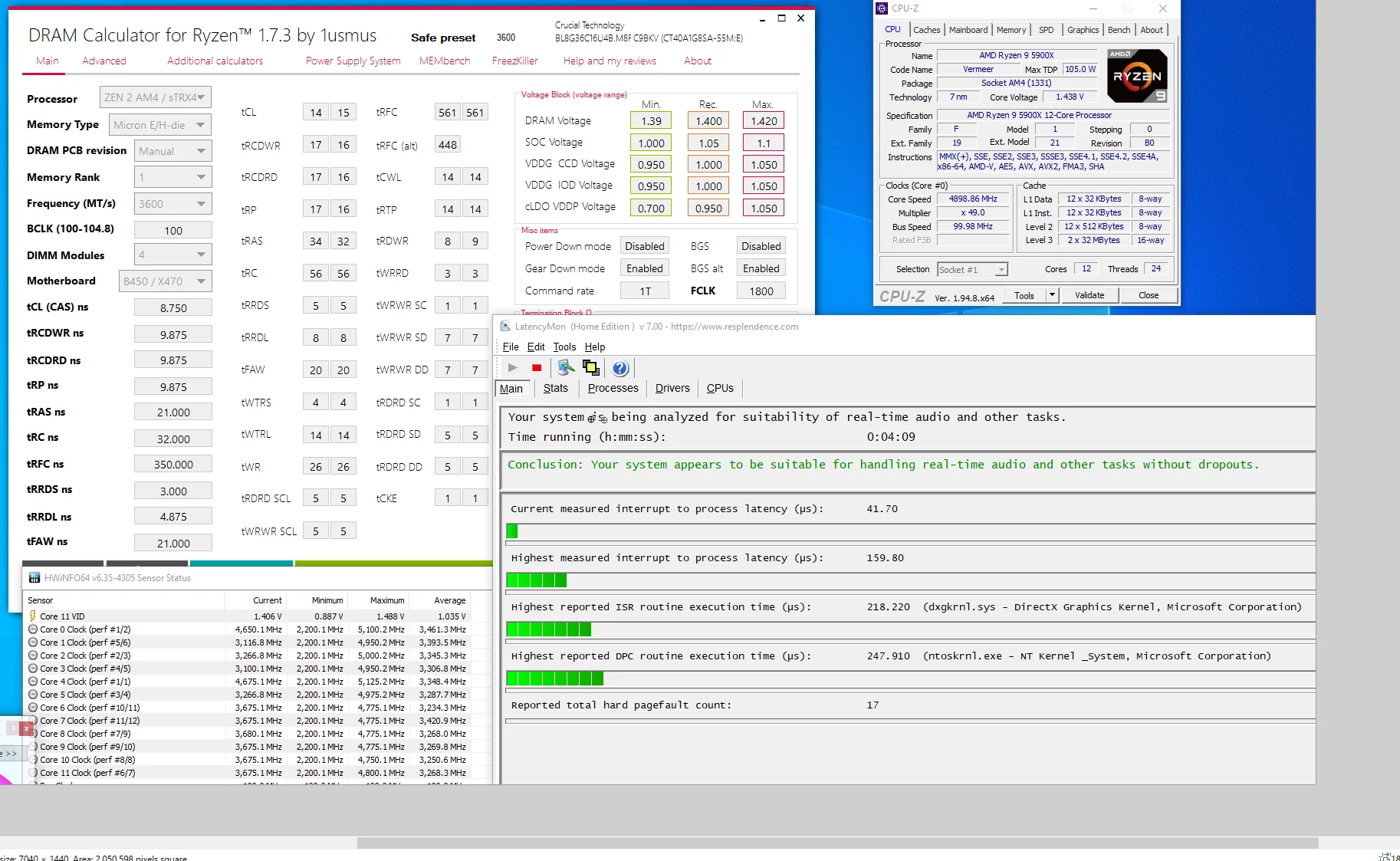Click clock icon of Core 4 Clock row
Screen dimensions: 1400x861
click(x=33, y=682)
